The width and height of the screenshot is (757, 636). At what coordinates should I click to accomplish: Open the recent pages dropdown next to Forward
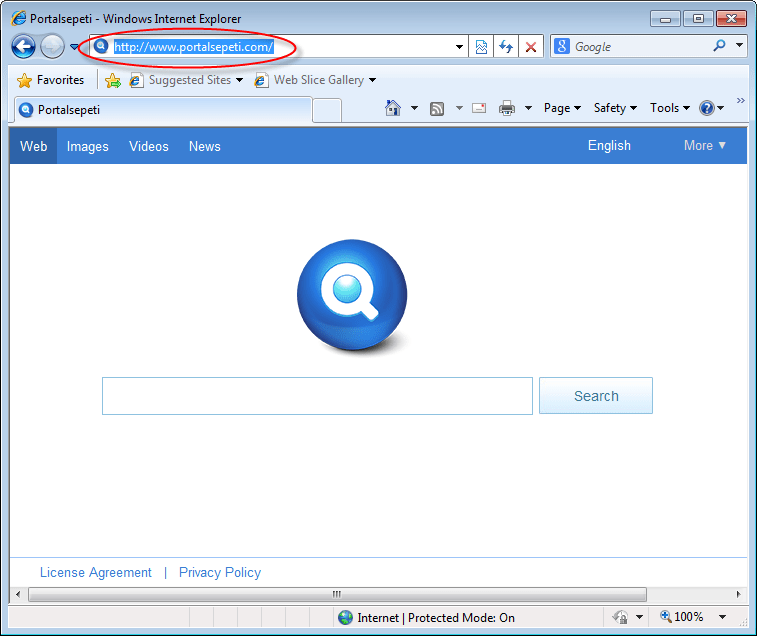click(74, 47)
